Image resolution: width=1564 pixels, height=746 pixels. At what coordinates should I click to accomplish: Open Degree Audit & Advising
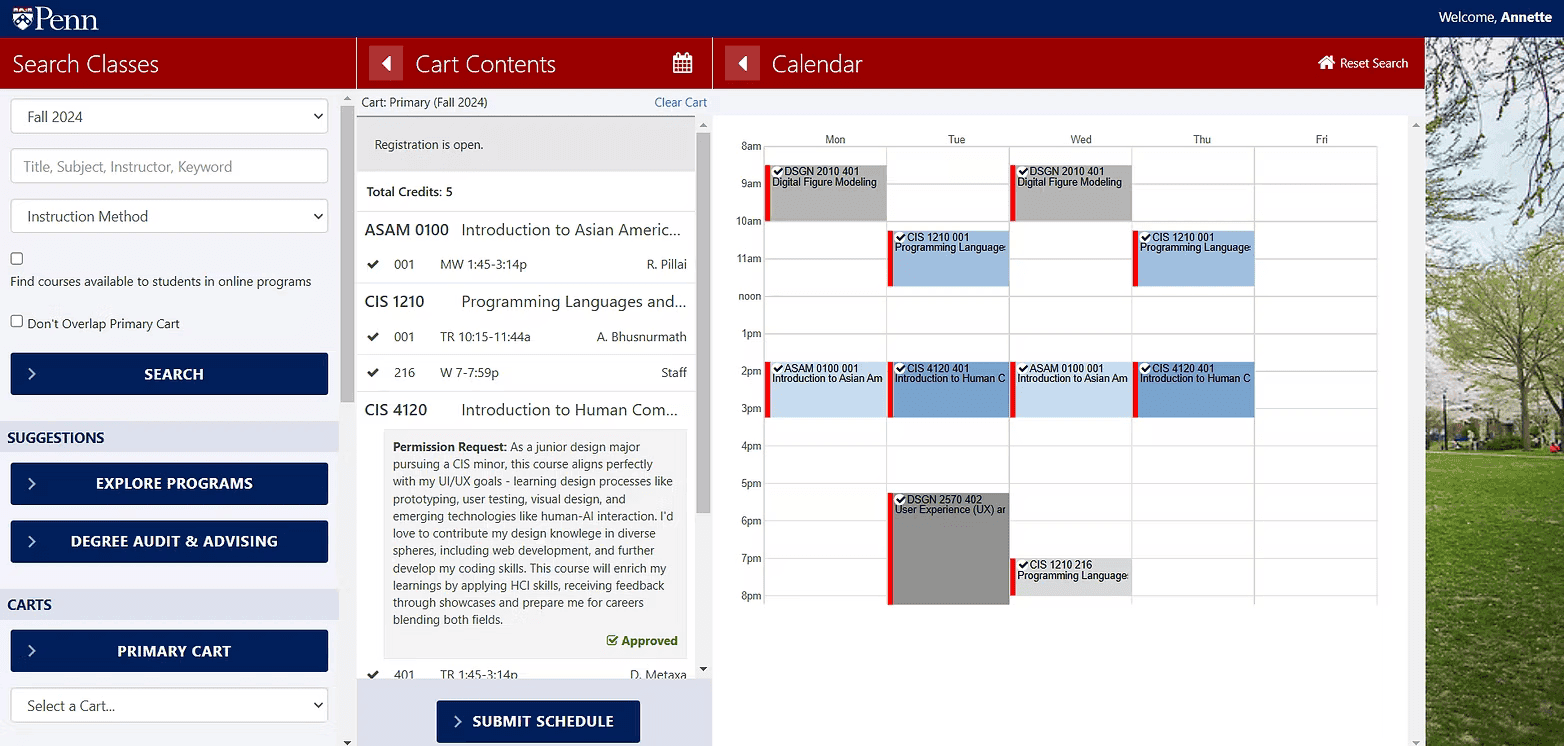click(x=169, y=542)
